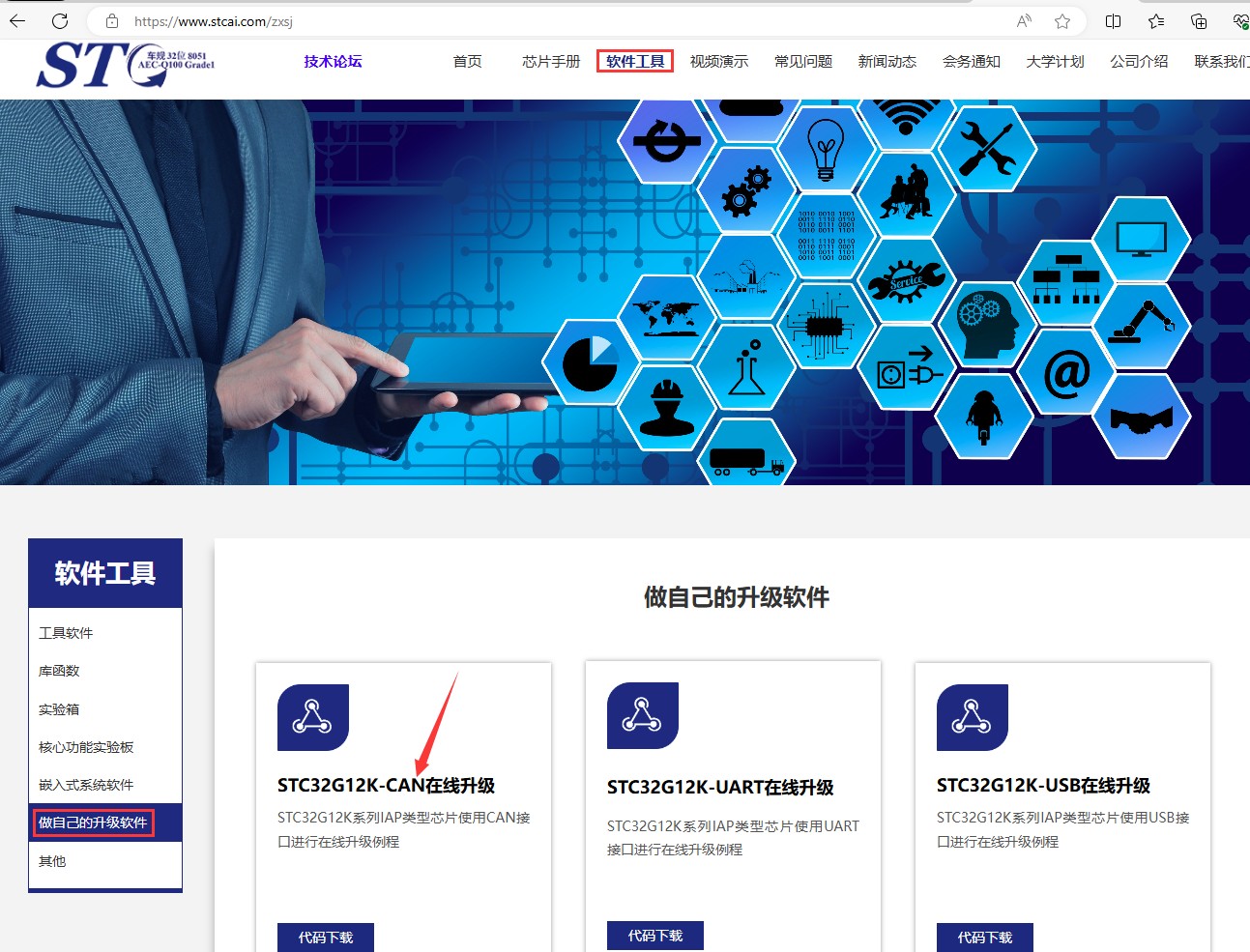Go to the 首页 home menu item
1250x952 pixels.
(x=467, y=62)
